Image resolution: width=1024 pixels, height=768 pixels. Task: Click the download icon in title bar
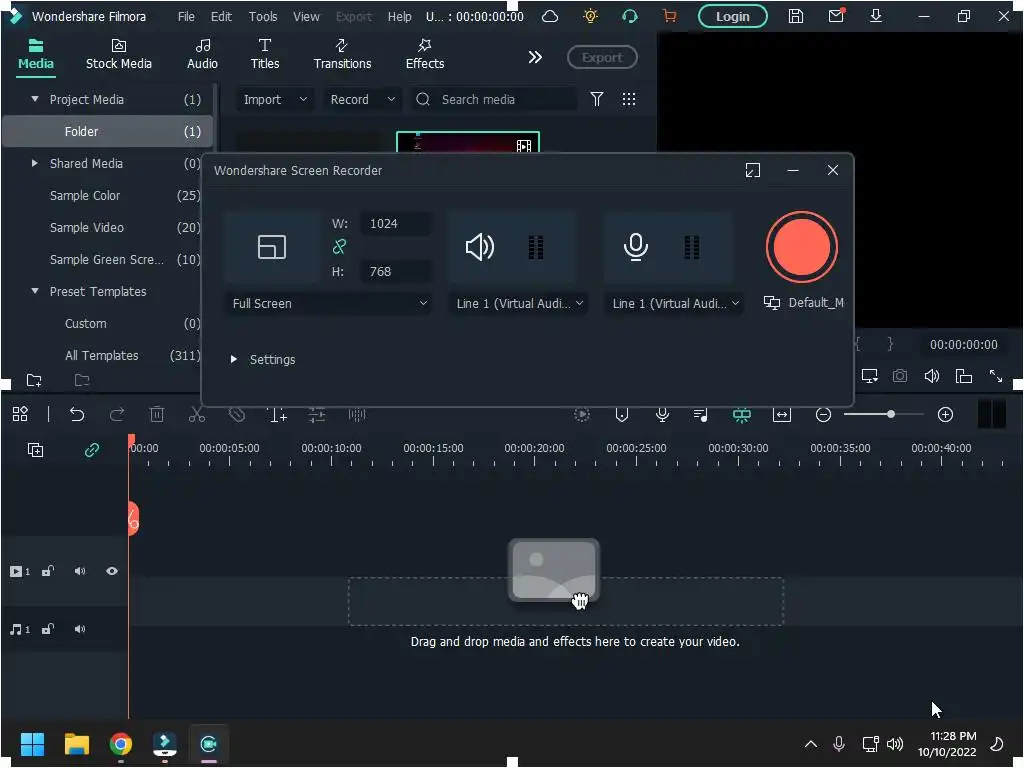coord(876,16)
